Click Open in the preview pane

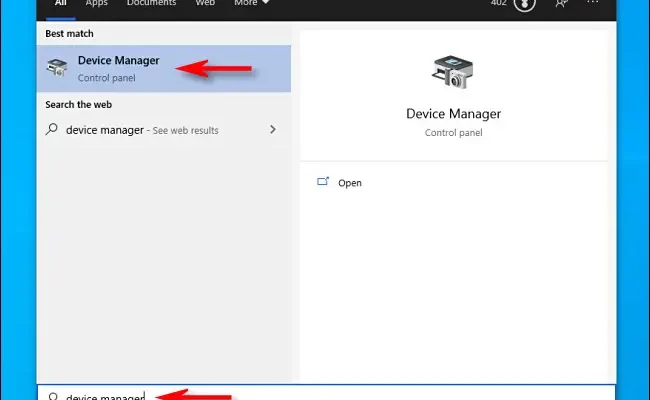point(349,183)
